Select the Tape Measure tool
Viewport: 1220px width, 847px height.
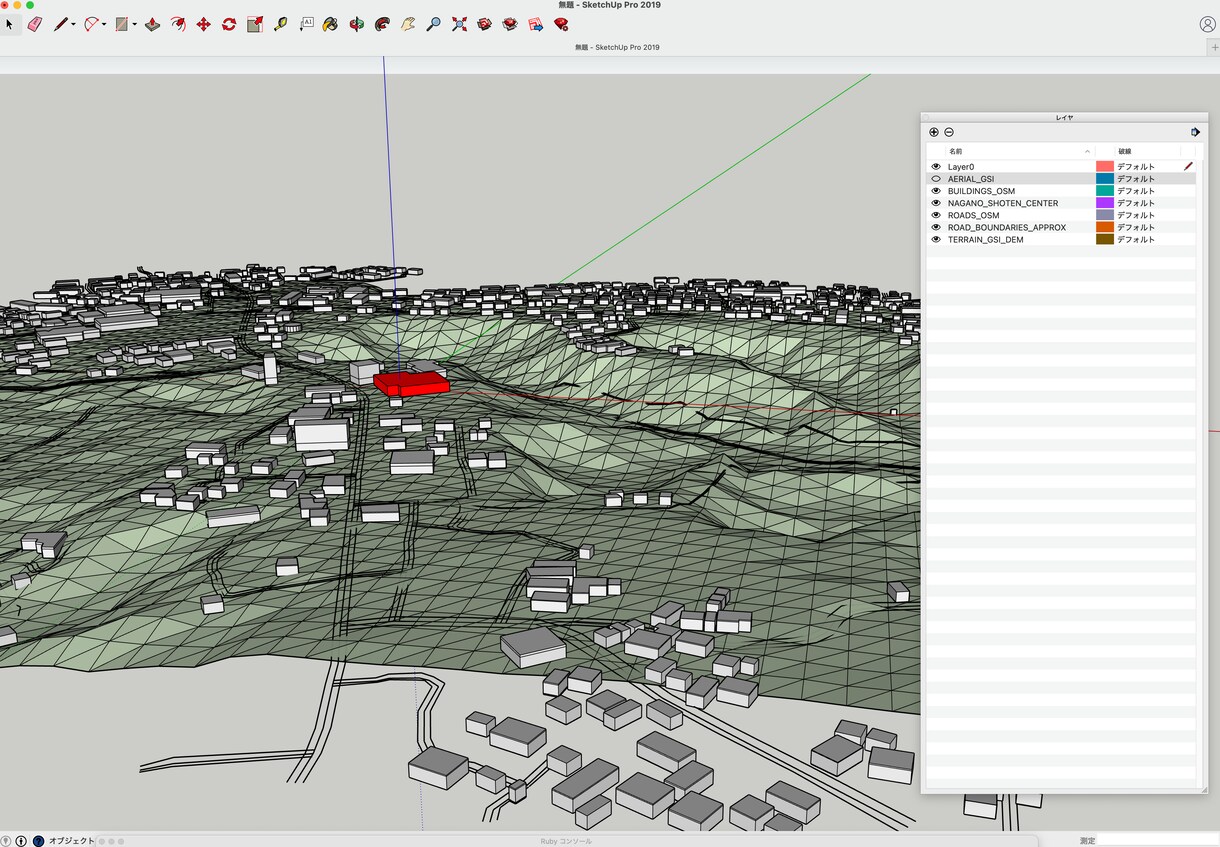tap(280, 24)
